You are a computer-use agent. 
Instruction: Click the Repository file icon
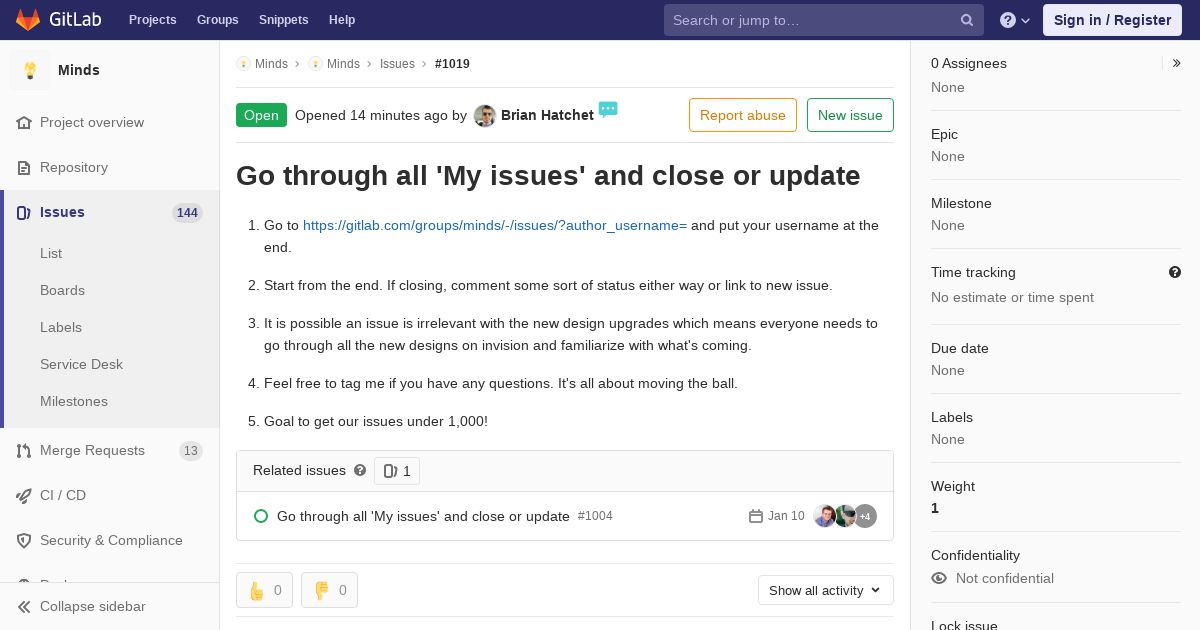pyautogui.click(x=24, y=167)
